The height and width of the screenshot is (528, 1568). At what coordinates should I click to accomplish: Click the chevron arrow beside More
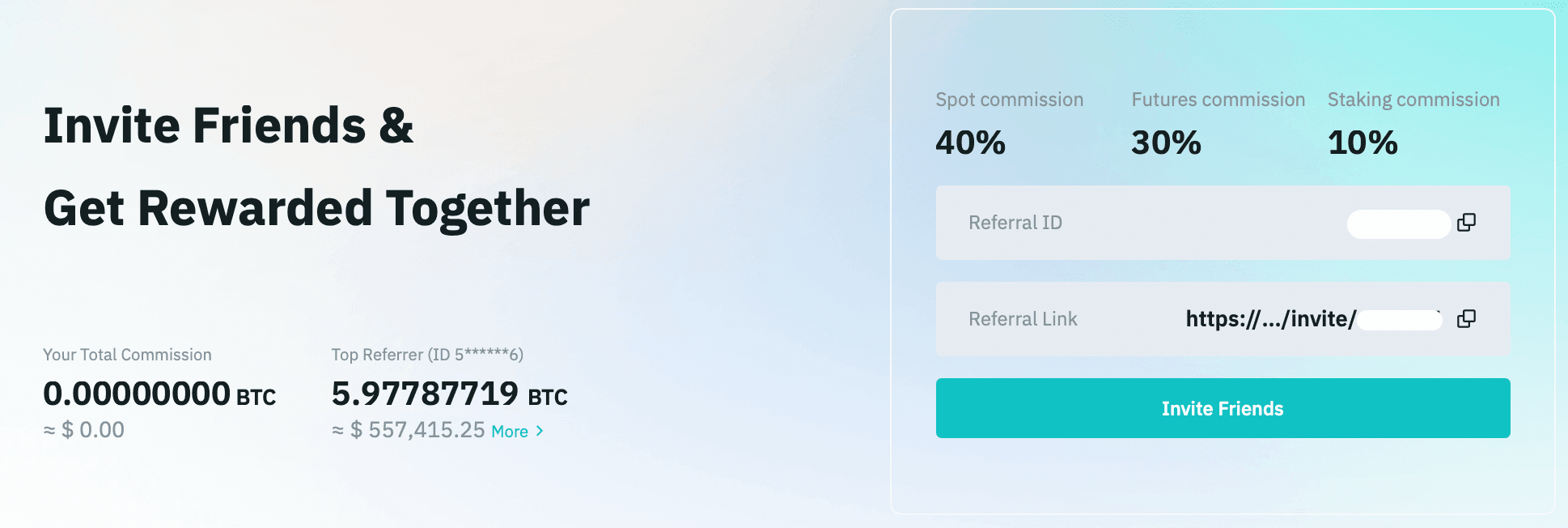(x=540, y=432)
